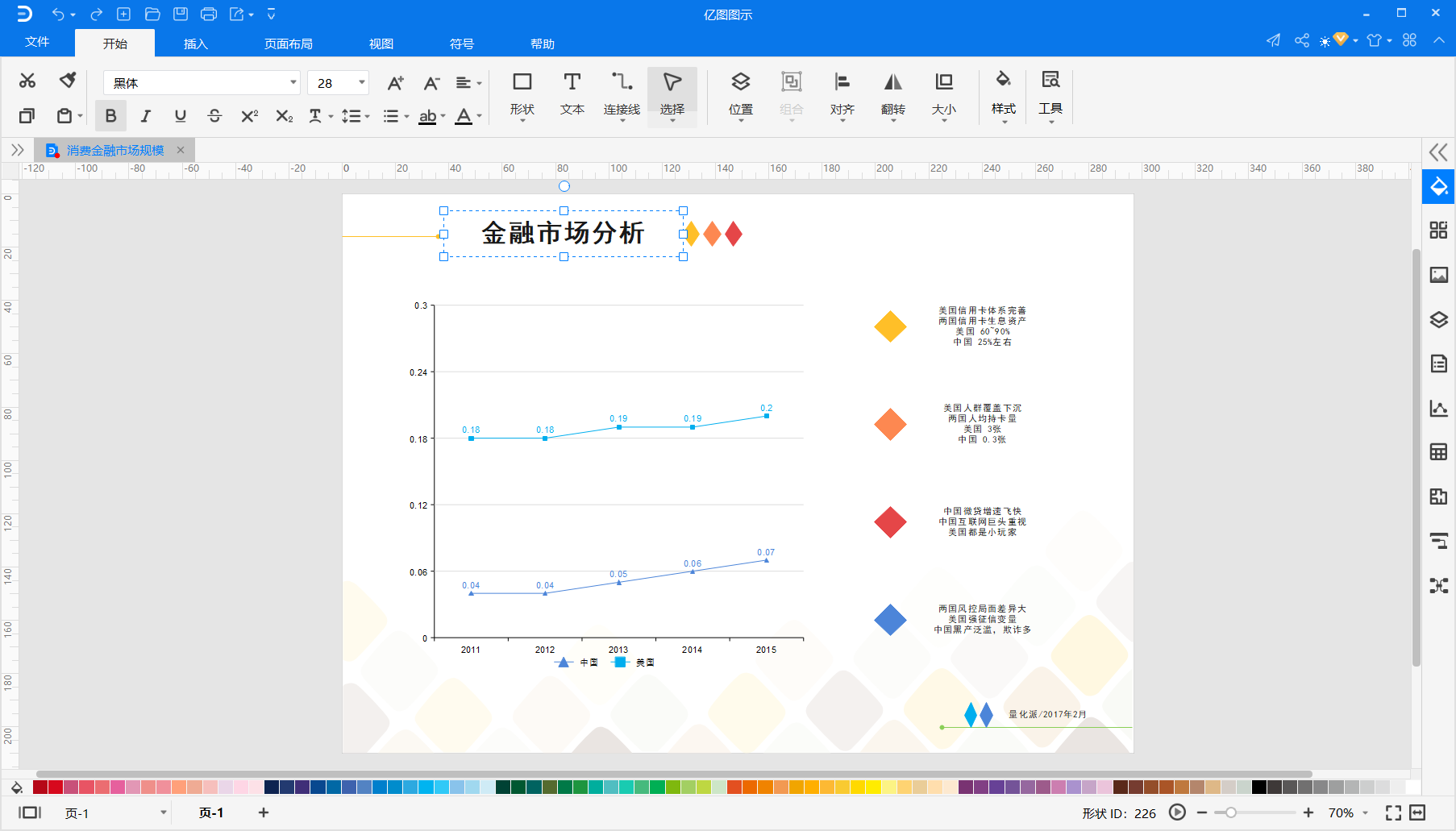Decrease font size with A- icon

(431, 83)
